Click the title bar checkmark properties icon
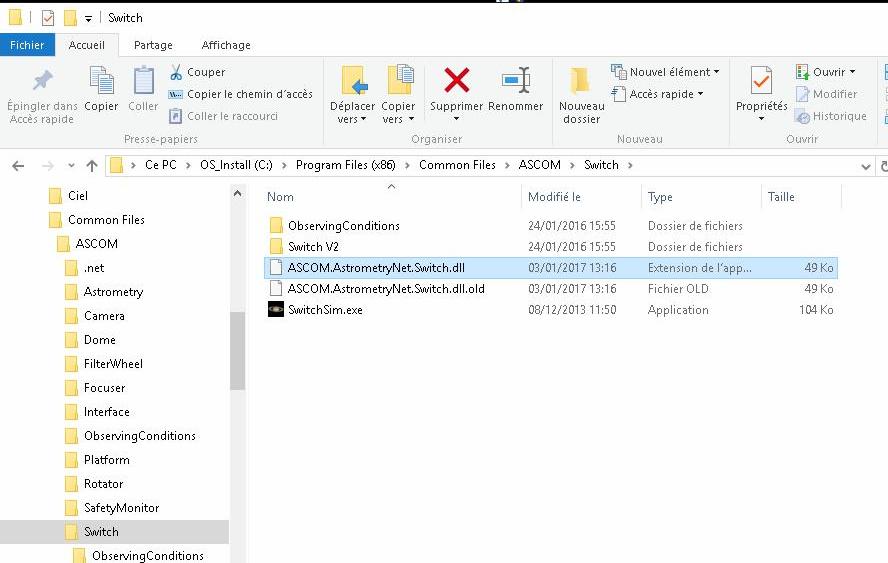The image size is (888, 563). point(48,18)
